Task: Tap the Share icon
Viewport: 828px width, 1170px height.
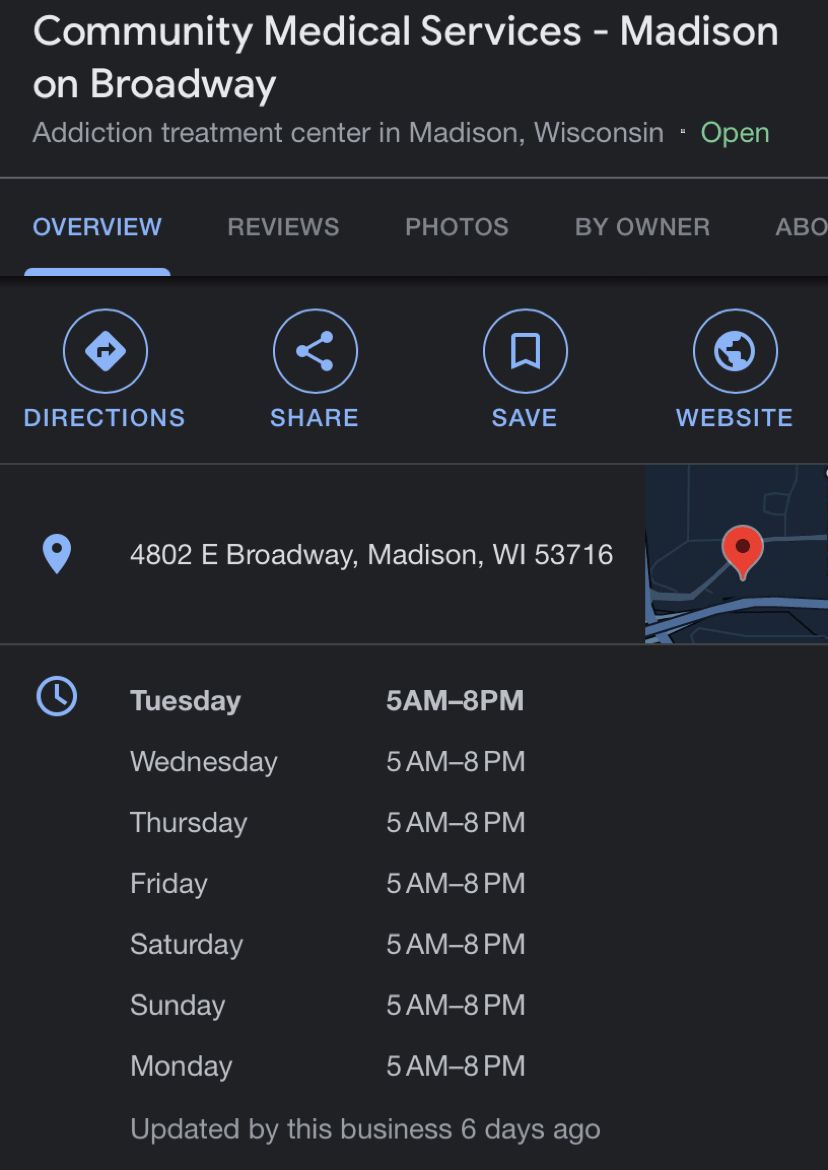Action: tap(315, 351)
